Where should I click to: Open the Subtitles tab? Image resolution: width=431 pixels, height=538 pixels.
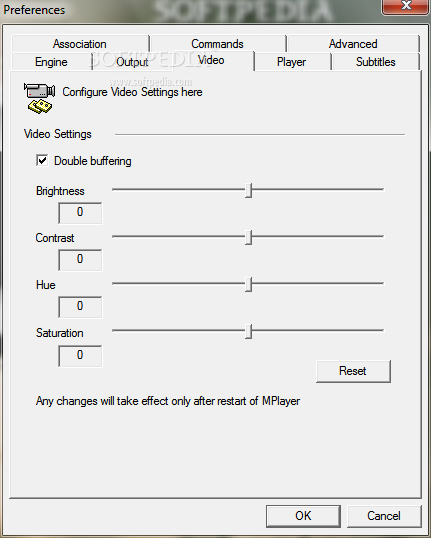point(376,62)
